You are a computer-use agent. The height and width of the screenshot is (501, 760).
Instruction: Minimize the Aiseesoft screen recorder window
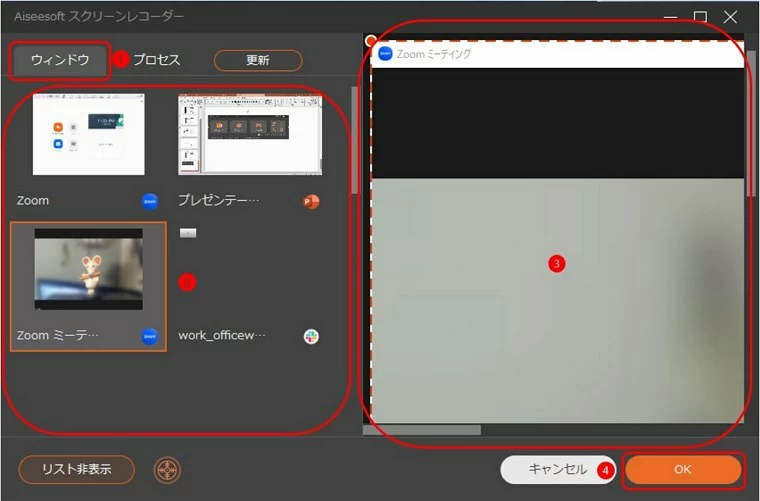point(670,17)
